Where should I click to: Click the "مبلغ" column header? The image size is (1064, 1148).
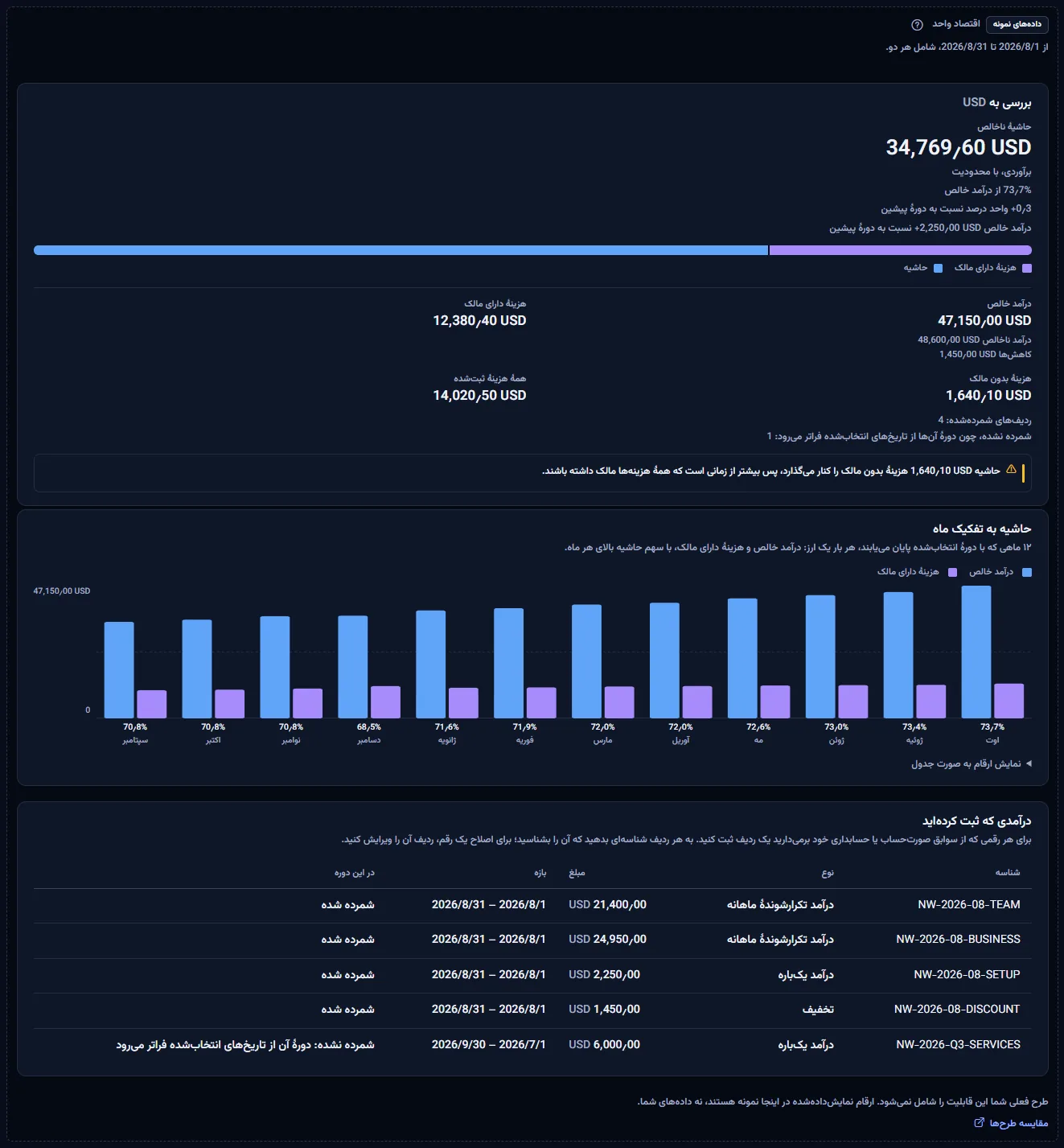[577, 873]
